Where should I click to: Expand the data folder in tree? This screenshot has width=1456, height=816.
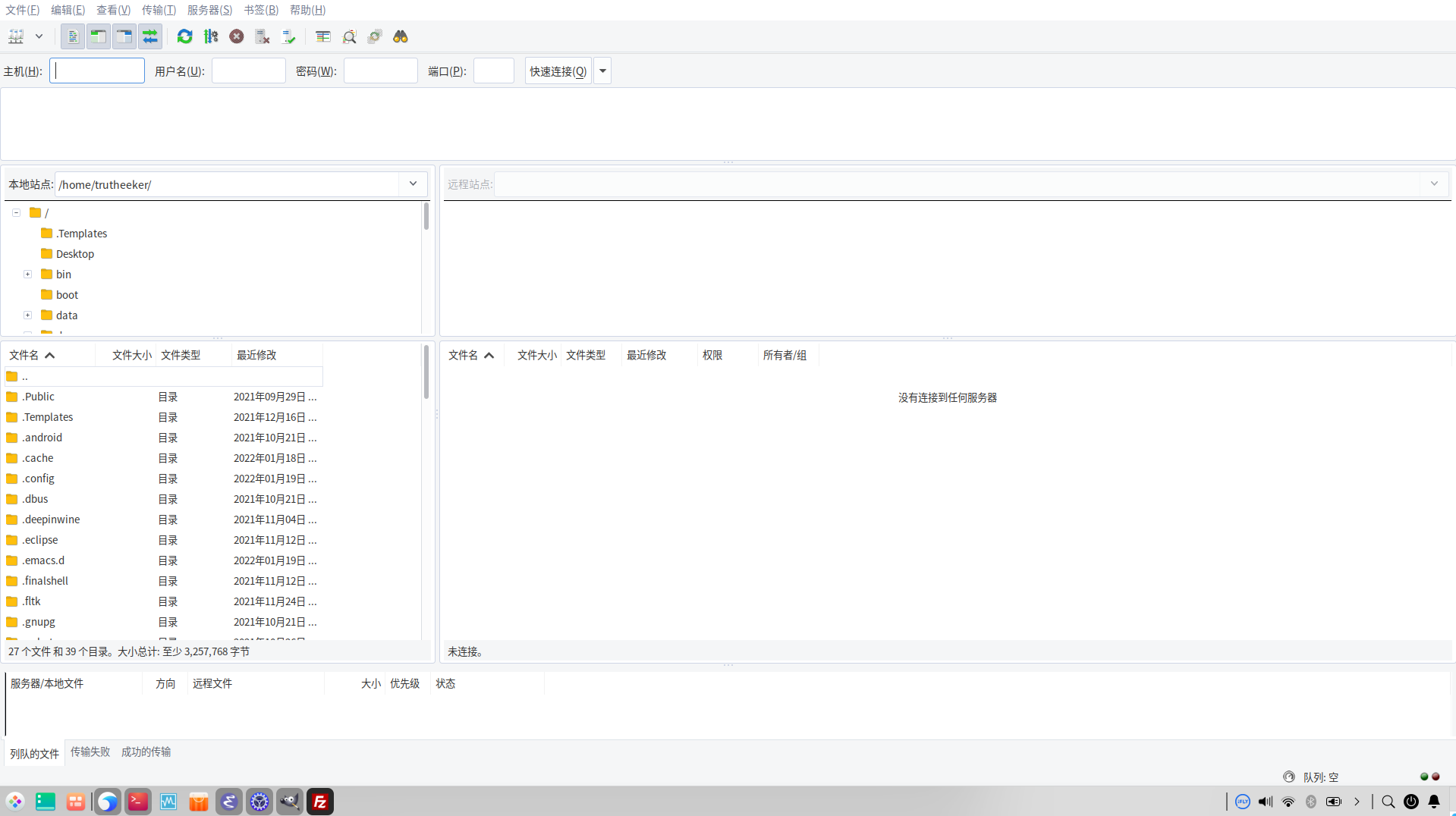pos(28,315)
